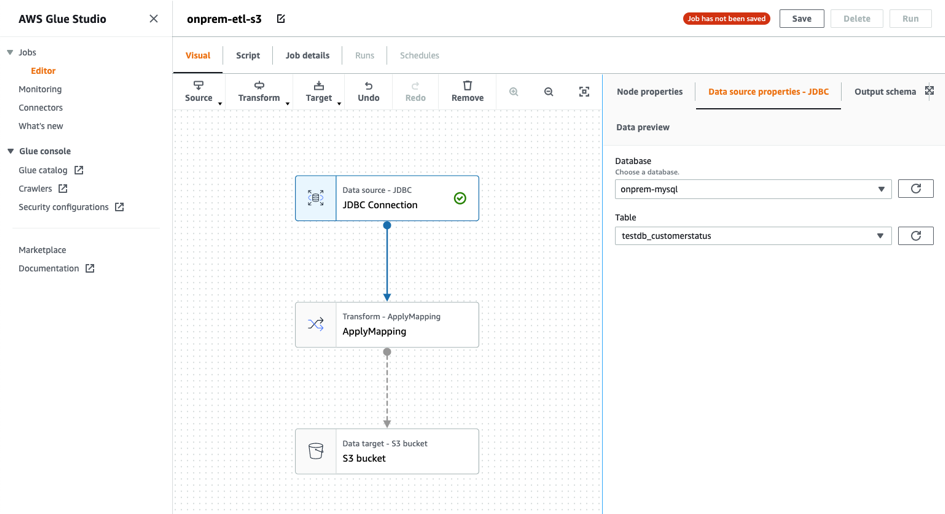
Task: Open Documentation external link icon
Action: point(90,268)
